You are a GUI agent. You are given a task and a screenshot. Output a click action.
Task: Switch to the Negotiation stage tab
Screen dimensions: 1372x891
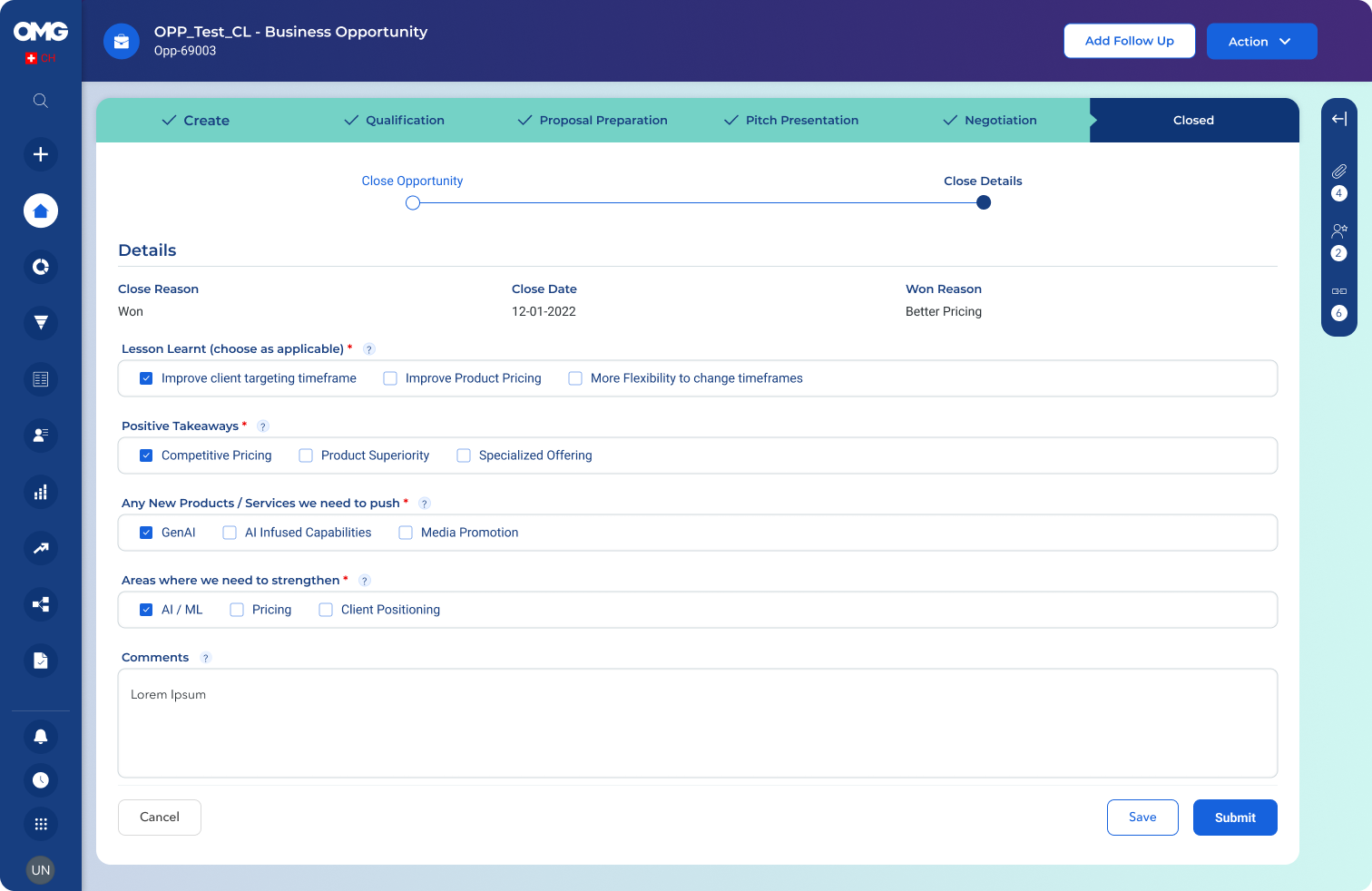coord(990,121)
